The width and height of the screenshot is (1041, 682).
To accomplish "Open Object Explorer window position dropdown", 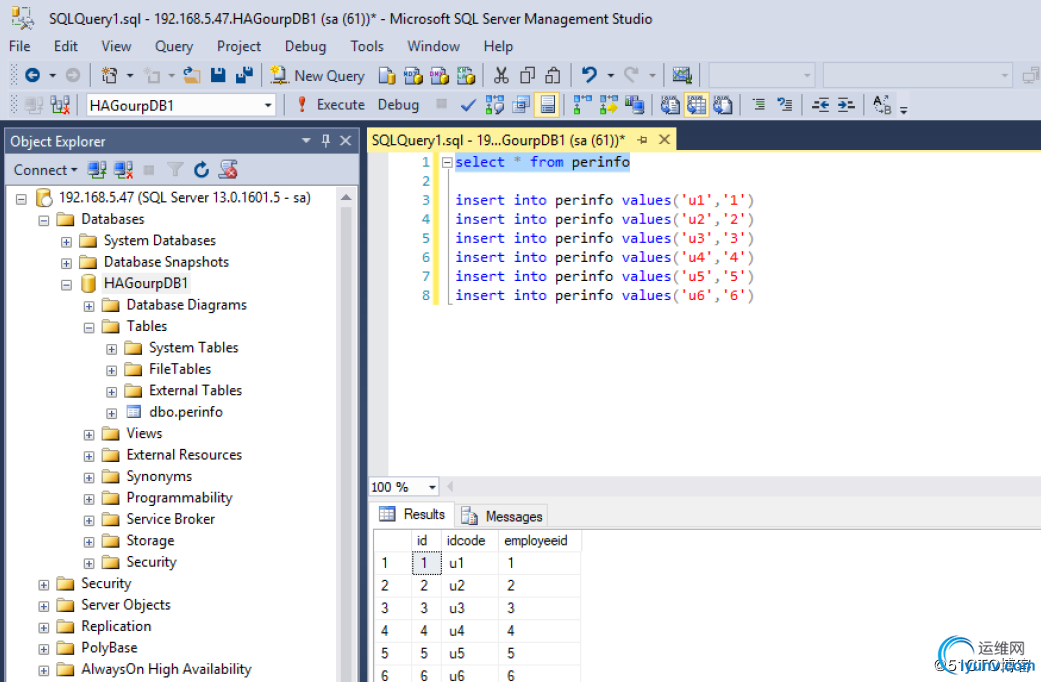I will (306, 141).
